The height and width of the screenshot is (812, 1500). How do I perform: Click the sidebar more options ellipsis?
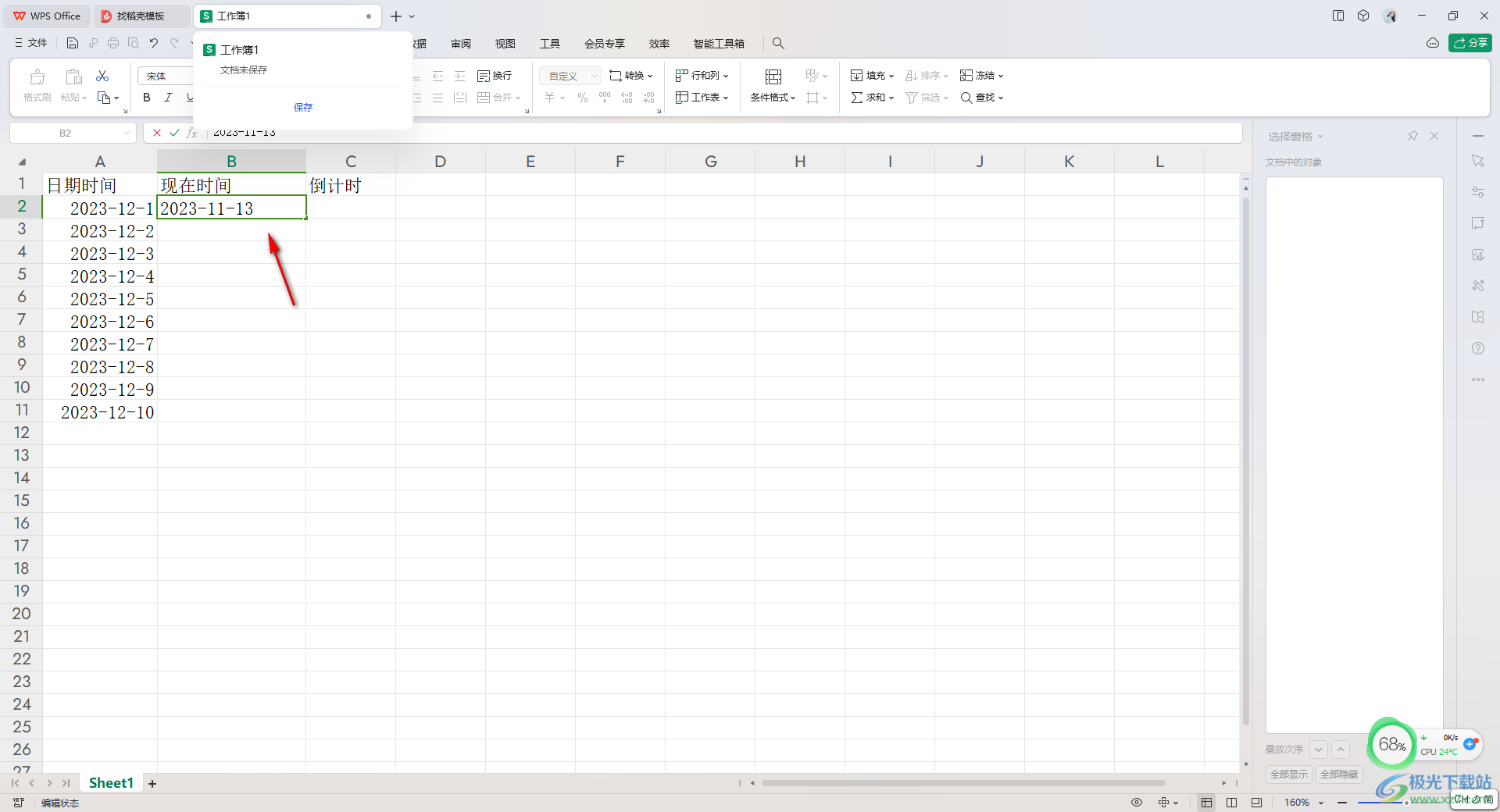(x=1478, y=379)
